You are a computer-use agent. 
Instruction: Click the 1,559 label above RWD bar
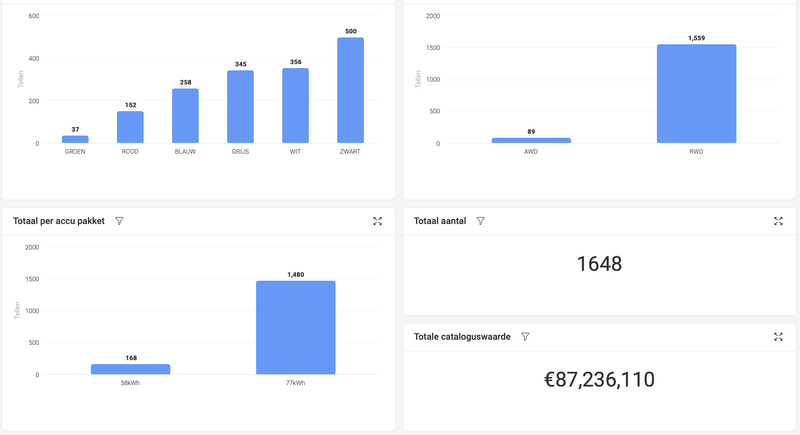(696, 38)
